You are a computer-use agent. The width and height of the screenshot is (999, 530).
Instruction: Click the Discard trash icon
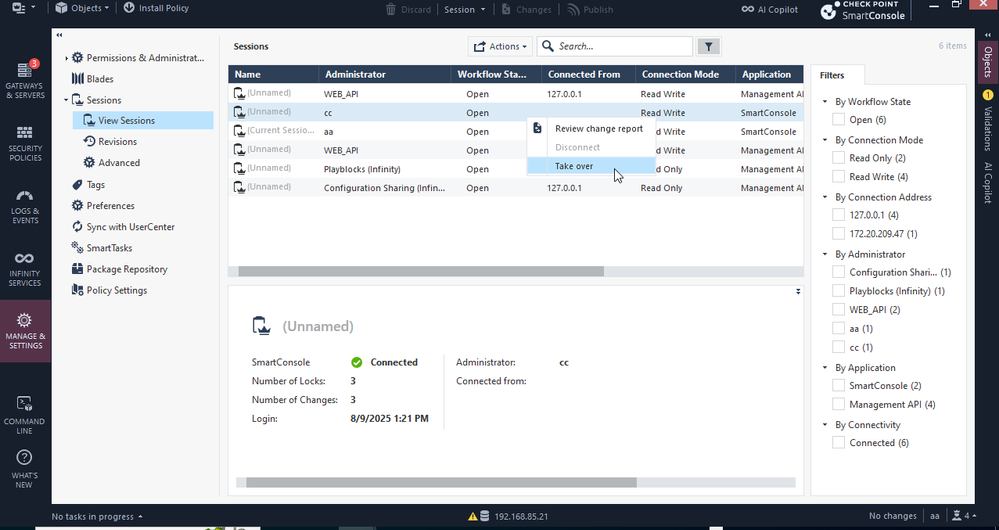point(391,9)
